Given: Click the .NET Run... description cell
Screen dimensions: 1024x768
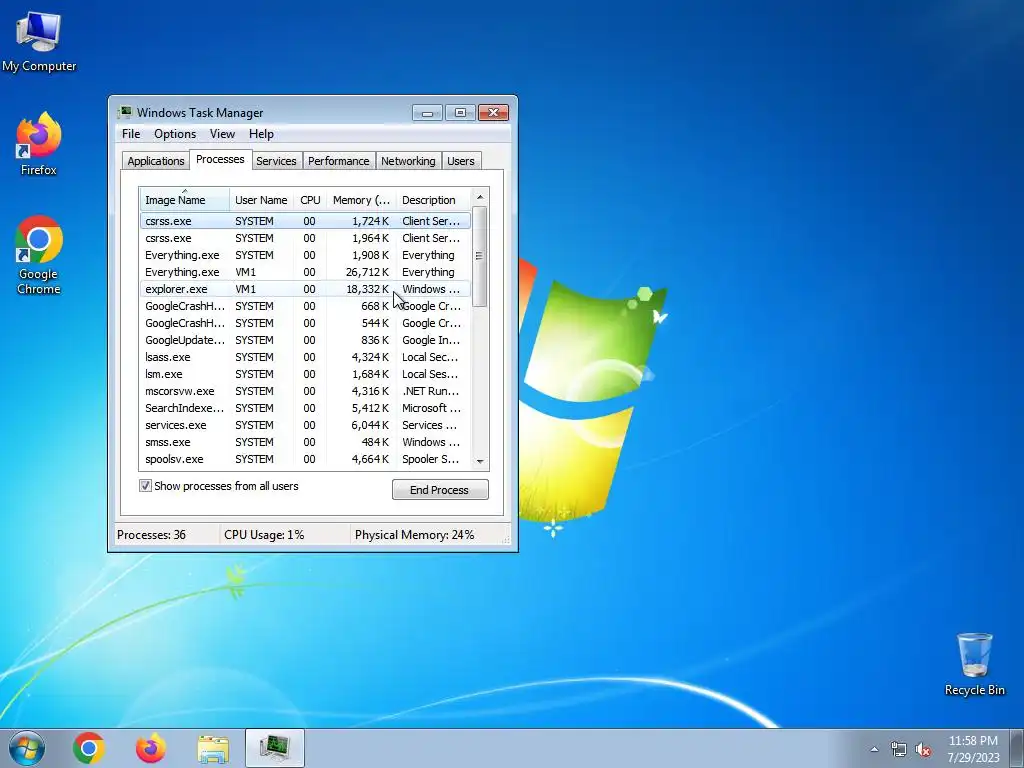Looking at the screenshot, I should (430, 391).
